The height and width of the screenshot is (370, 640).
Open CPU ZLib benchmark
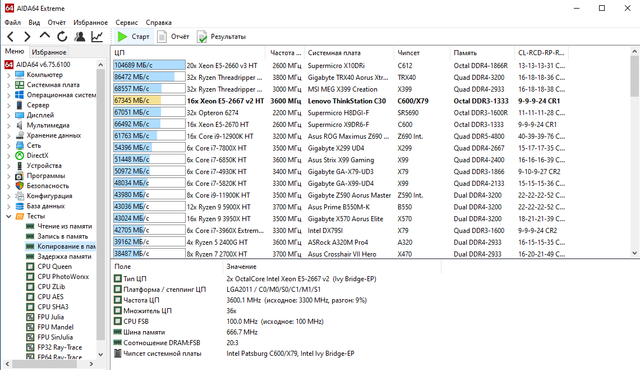[46, 287]
